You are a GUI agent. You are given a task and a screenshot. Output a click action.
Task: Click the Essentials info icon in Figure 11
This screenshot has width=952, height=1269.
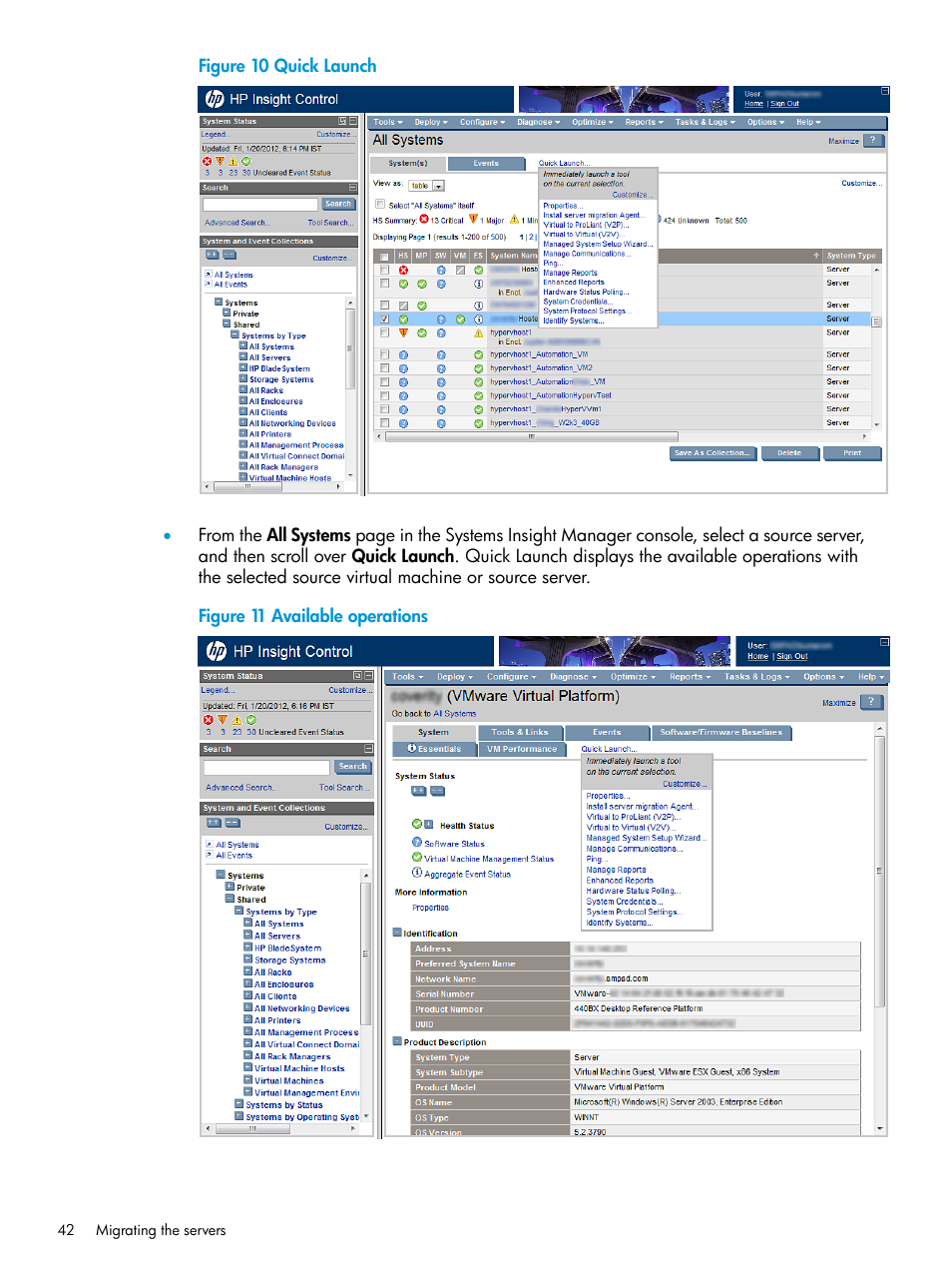pyautogui.click(x=412, y=748)
